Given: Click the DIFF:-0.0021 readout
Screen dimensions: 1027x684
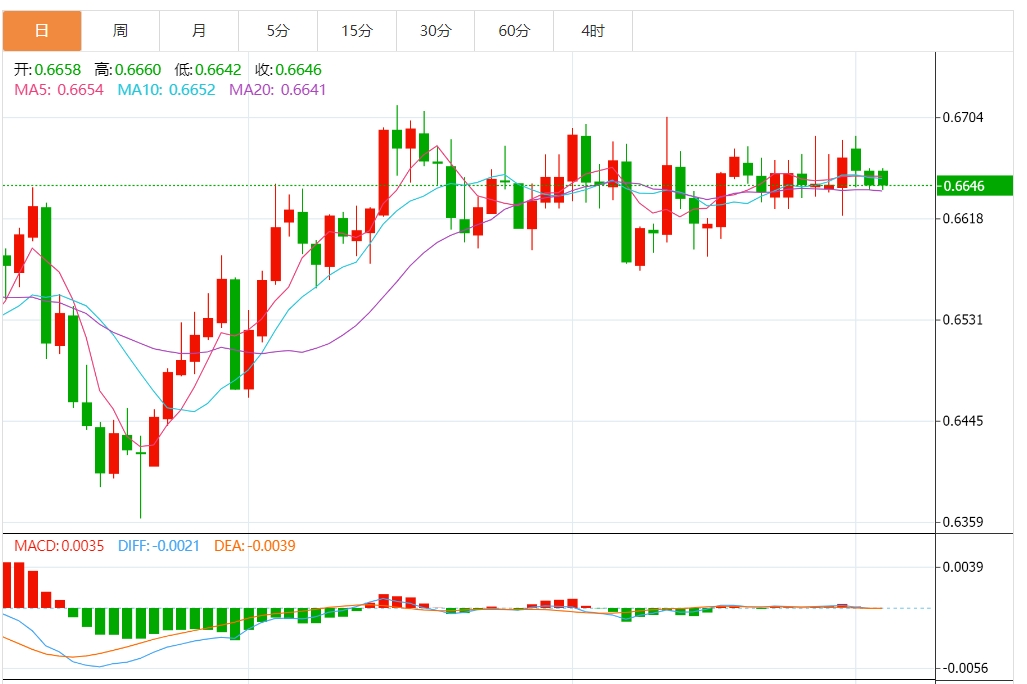Looking at the screenshot, I should pos(159,546).
